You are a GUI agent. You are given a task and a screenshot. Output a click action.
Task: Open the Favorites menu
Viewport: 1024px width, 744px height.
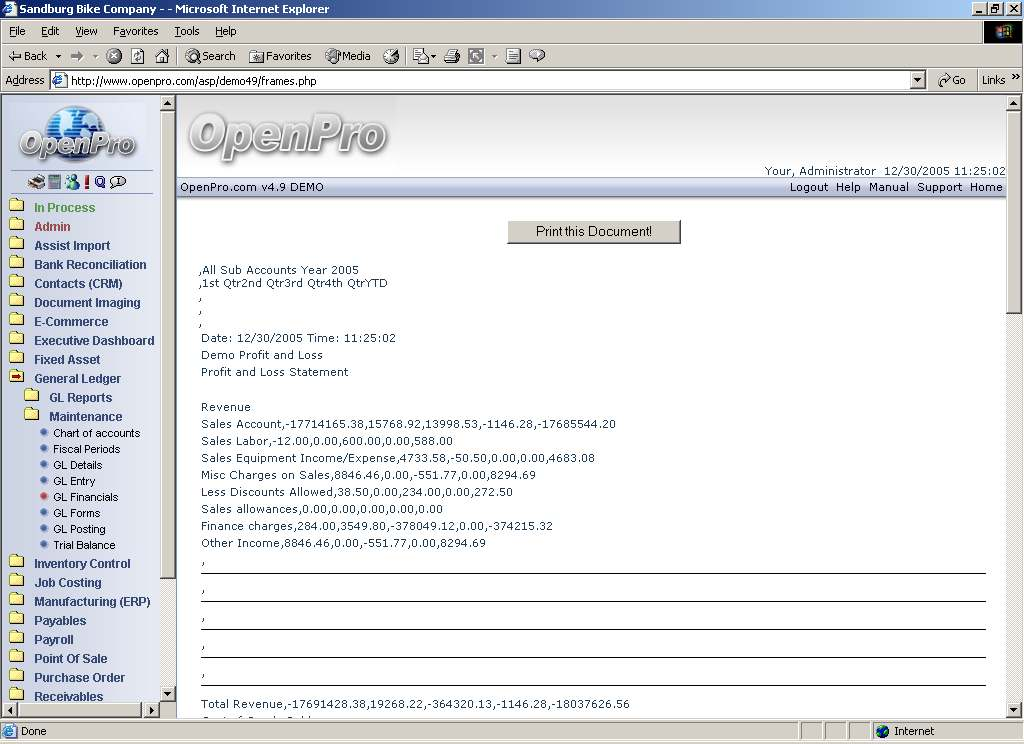(x=135, y=31)
